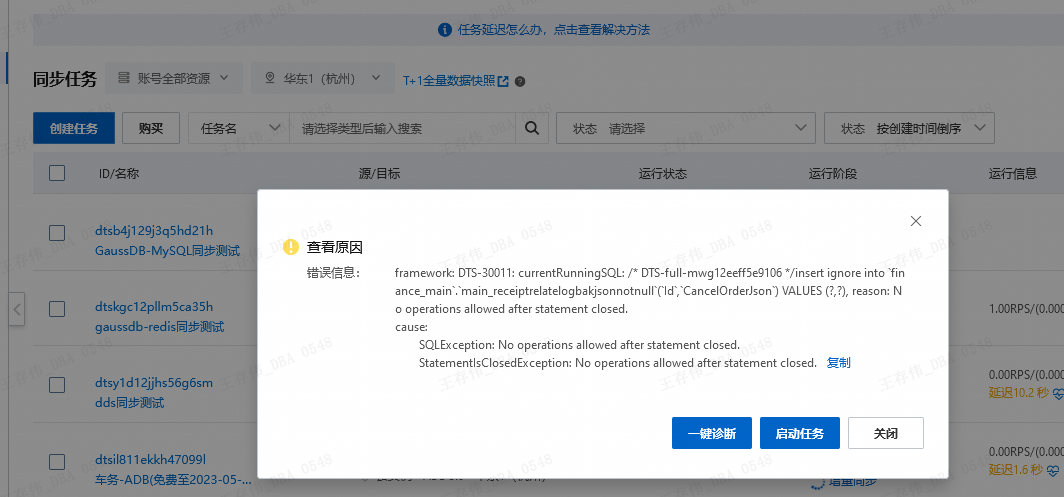Expand the 华东1（杭州） region selector
1064x497 pixels.
coord(322,78)
